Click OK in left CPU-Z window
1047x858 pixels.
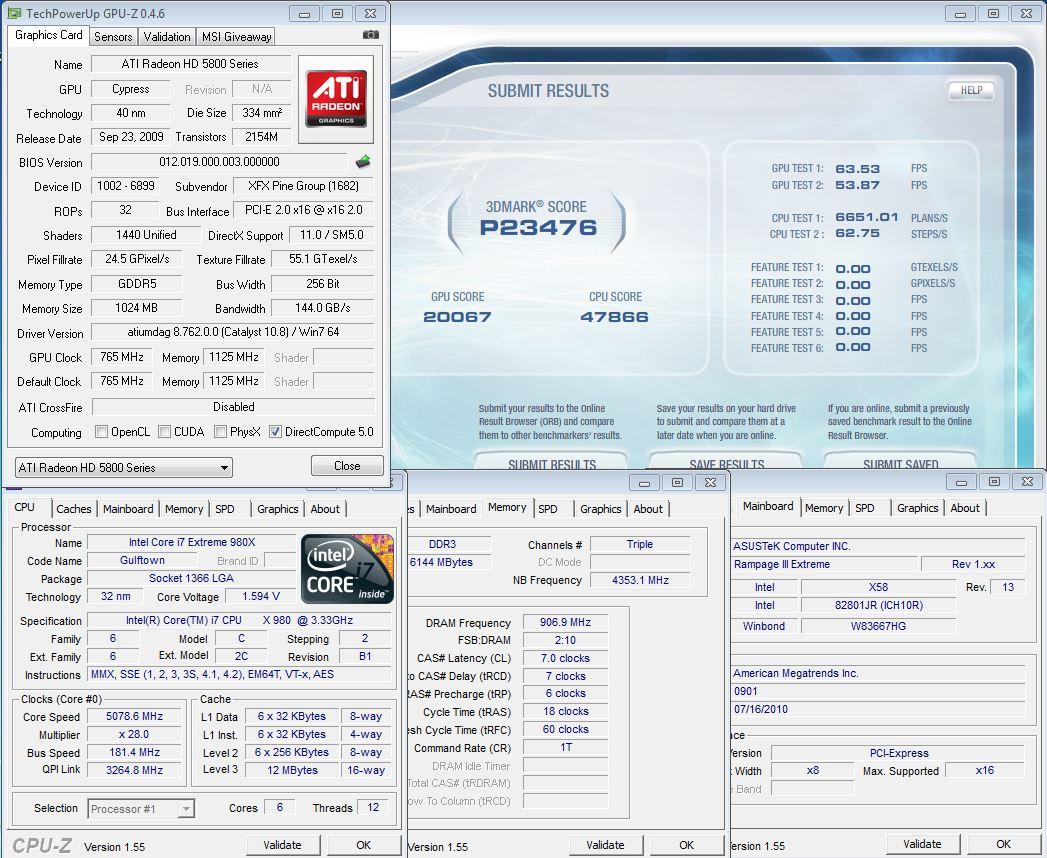click(x=363, y=845)
